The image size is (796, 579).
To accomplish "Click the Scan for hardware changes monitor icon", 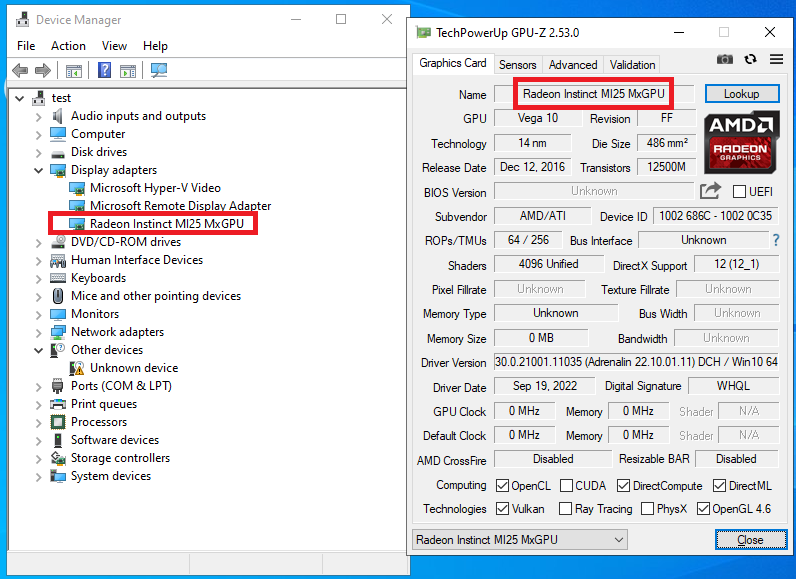I will [x=159, y=70].
